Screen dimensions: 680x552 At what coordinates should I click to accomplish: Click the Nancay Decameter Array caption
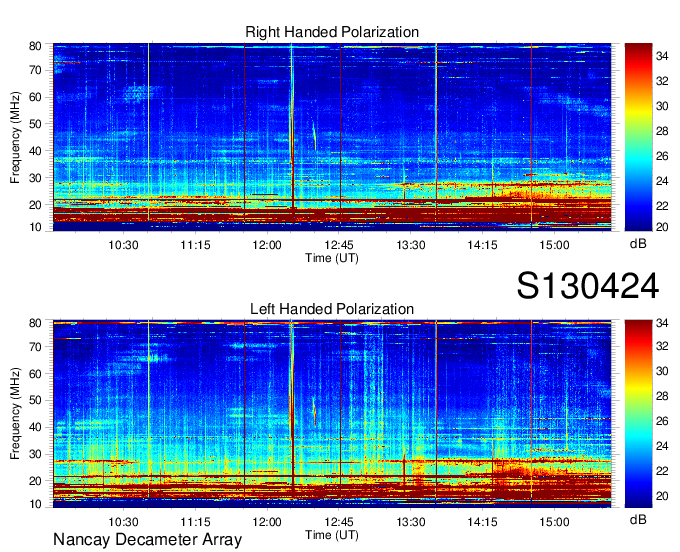pos(147,540)
